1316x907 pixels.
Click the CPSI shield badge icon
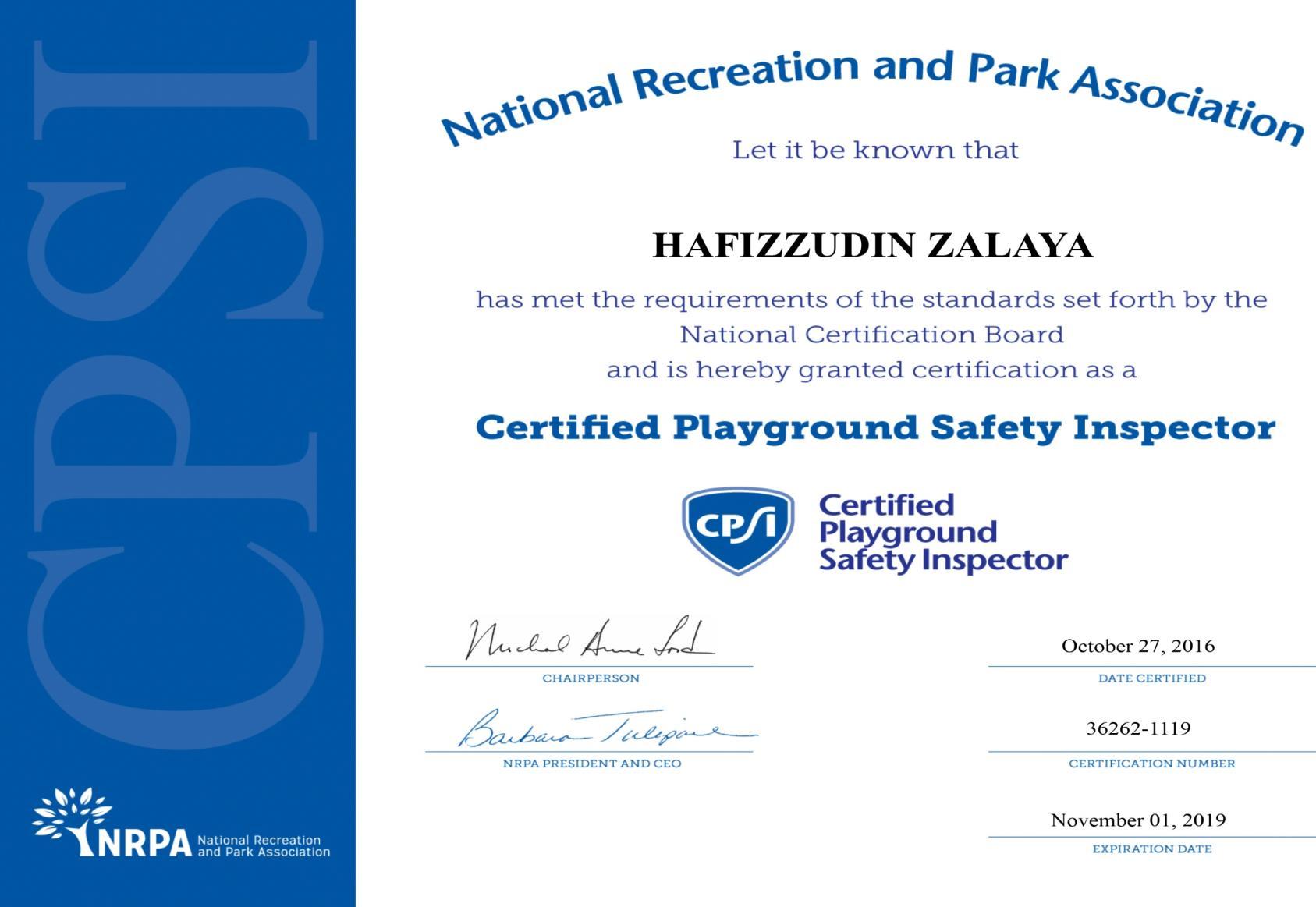coord(738,531)
